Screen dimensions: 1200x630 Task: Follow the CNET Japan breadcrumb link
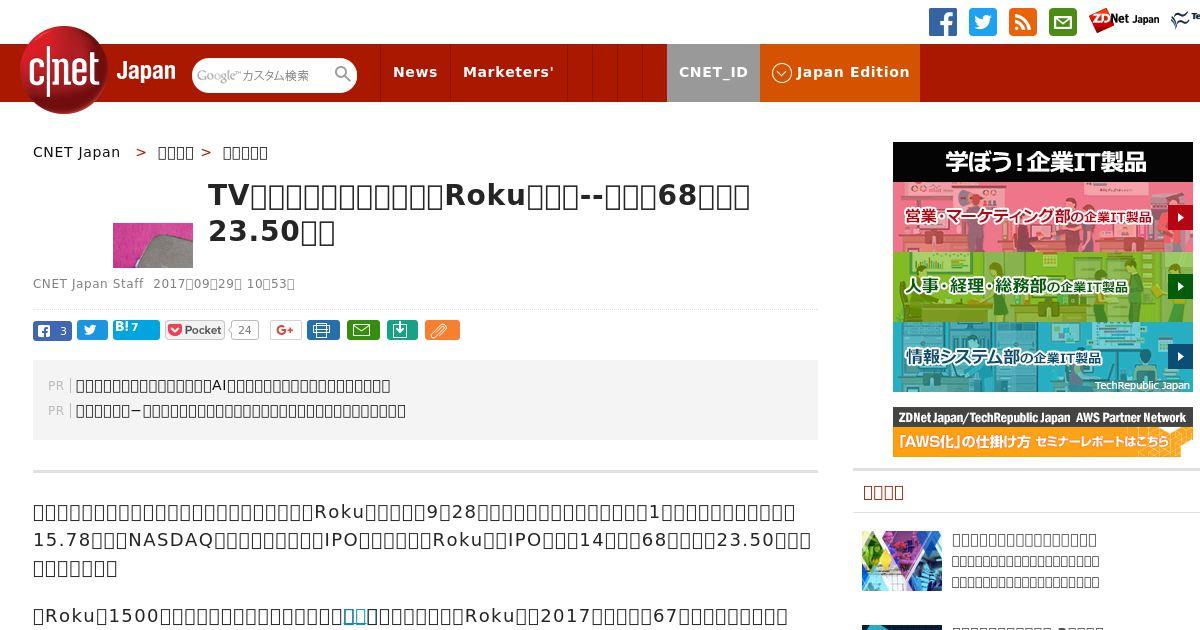pos(76,152)
